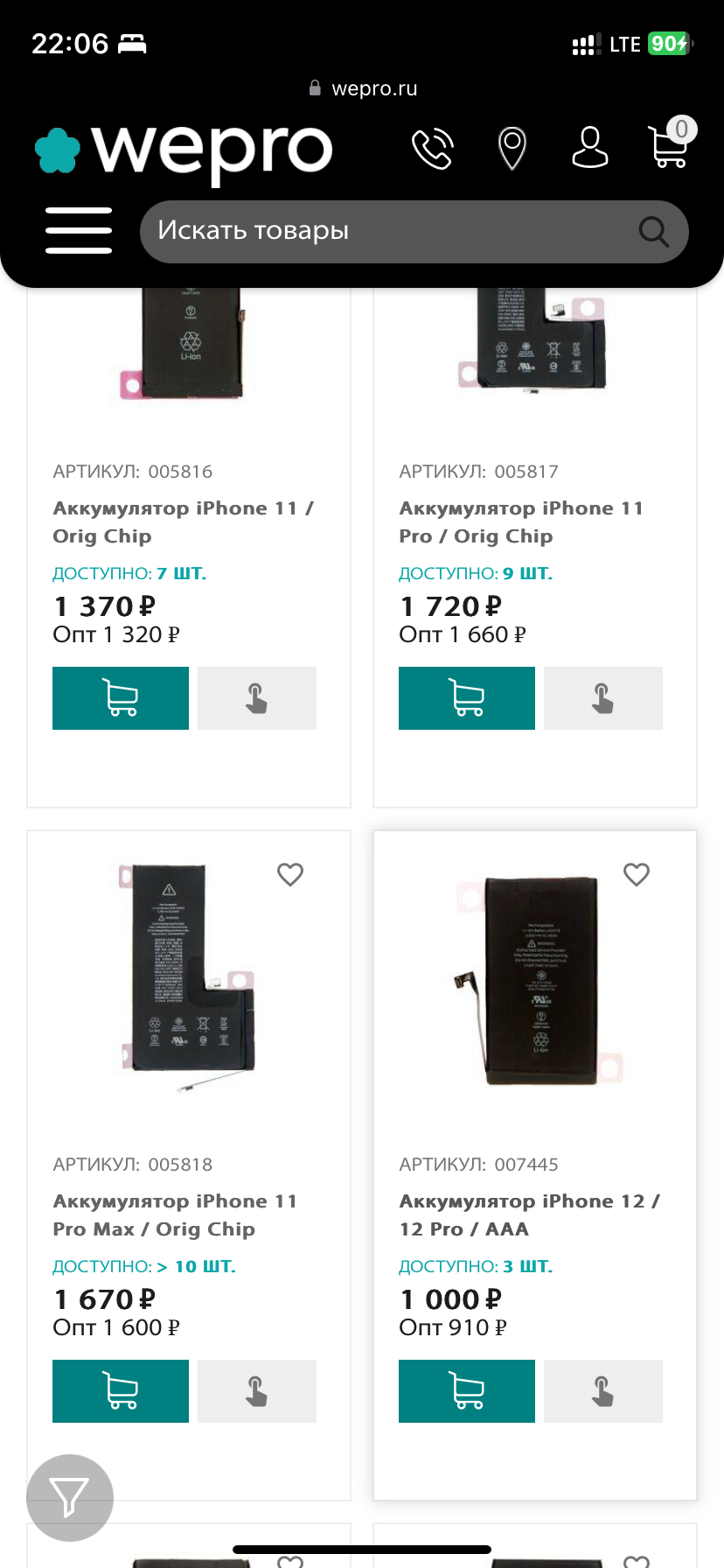Open the shopping cart in header
Viewport: 724px width, 1568px height.
(669, 146)
